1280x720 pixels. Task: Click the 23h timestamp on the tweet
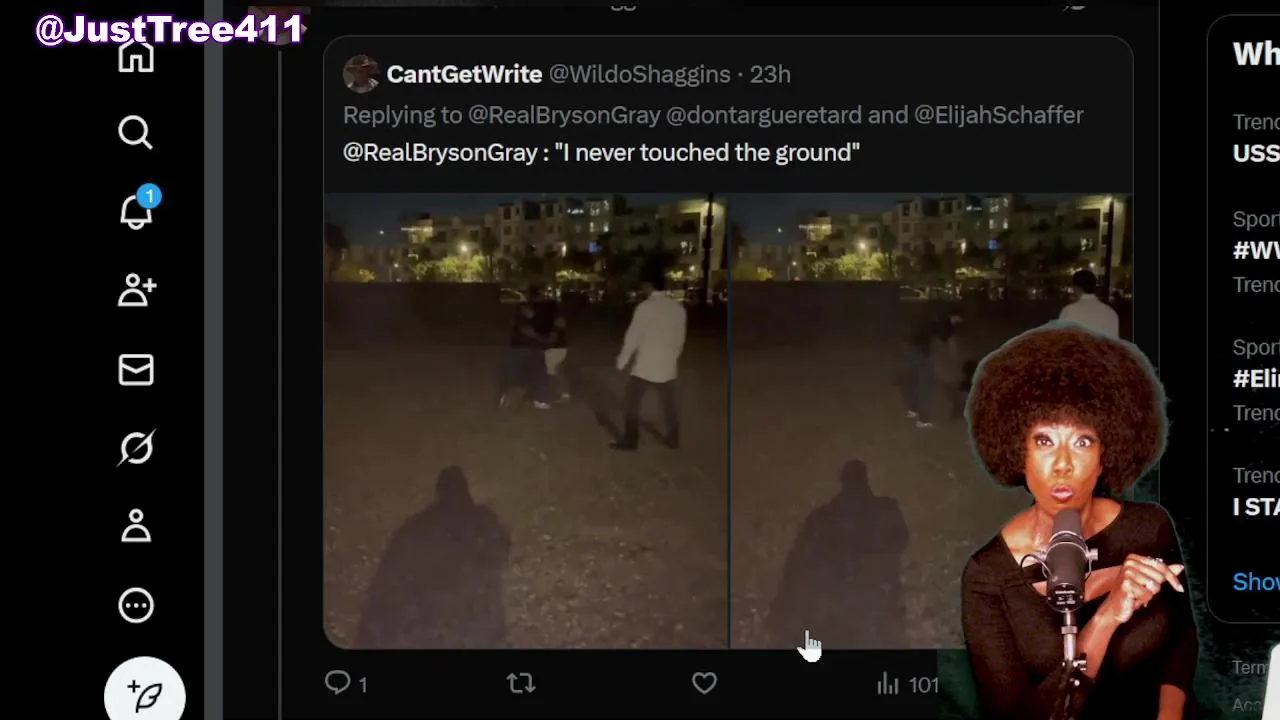pos(770,74)
